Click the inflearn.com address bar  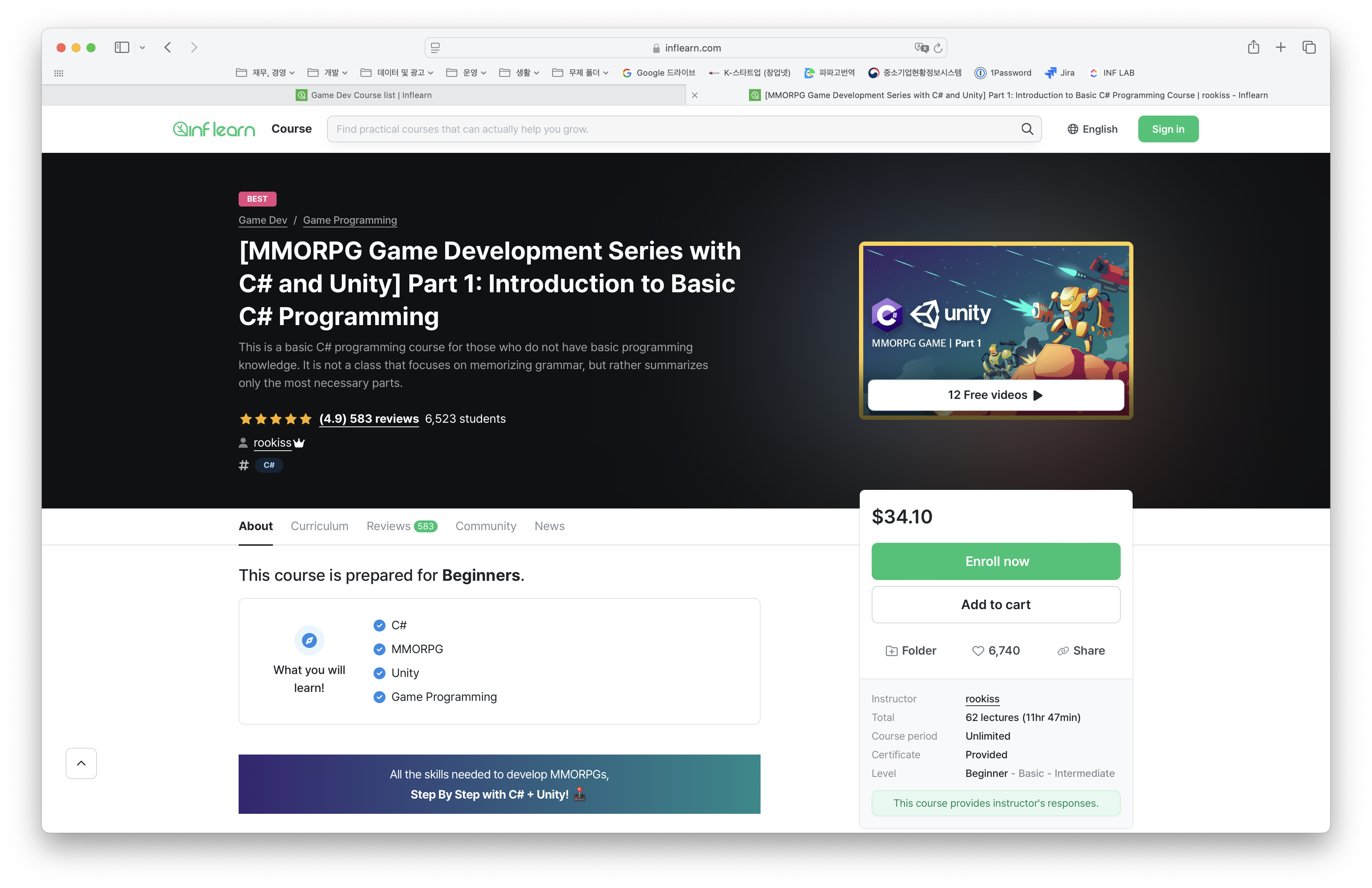685,48
